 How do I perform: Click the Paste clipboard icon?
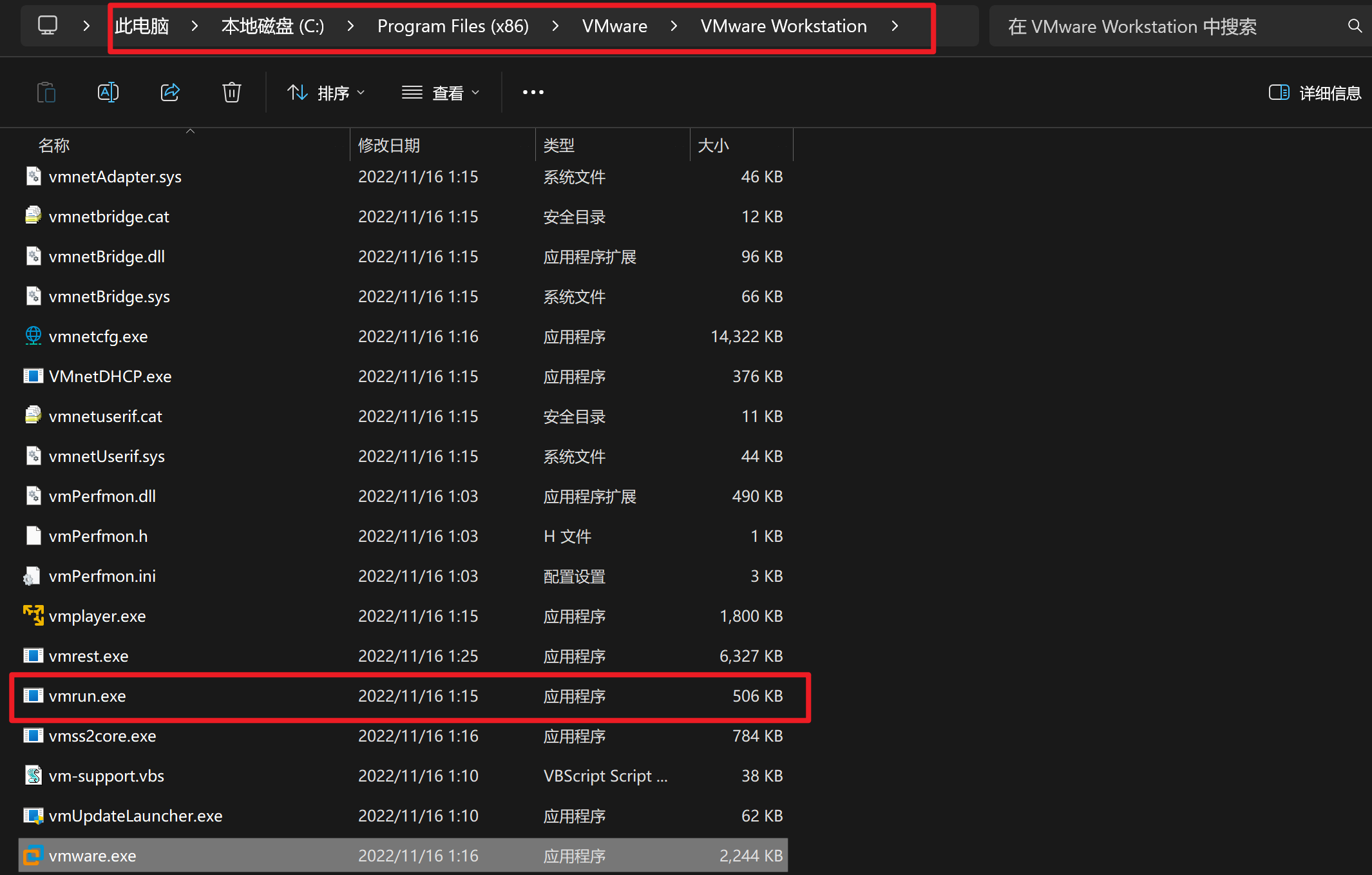tap(46, 93)
